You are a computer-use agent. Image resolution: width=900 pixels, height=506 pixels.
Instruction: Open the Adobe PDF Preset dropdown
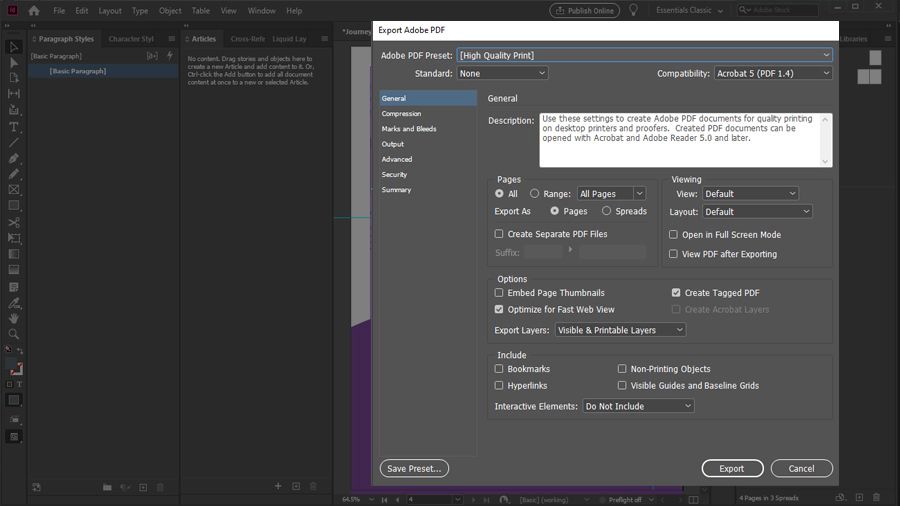coord(644,55)
